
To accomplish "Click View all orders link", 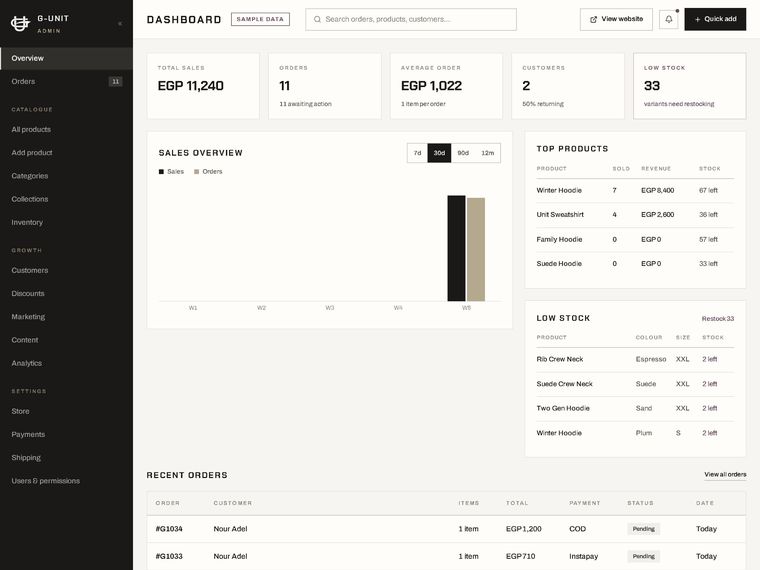I will (x=725, y=475).
